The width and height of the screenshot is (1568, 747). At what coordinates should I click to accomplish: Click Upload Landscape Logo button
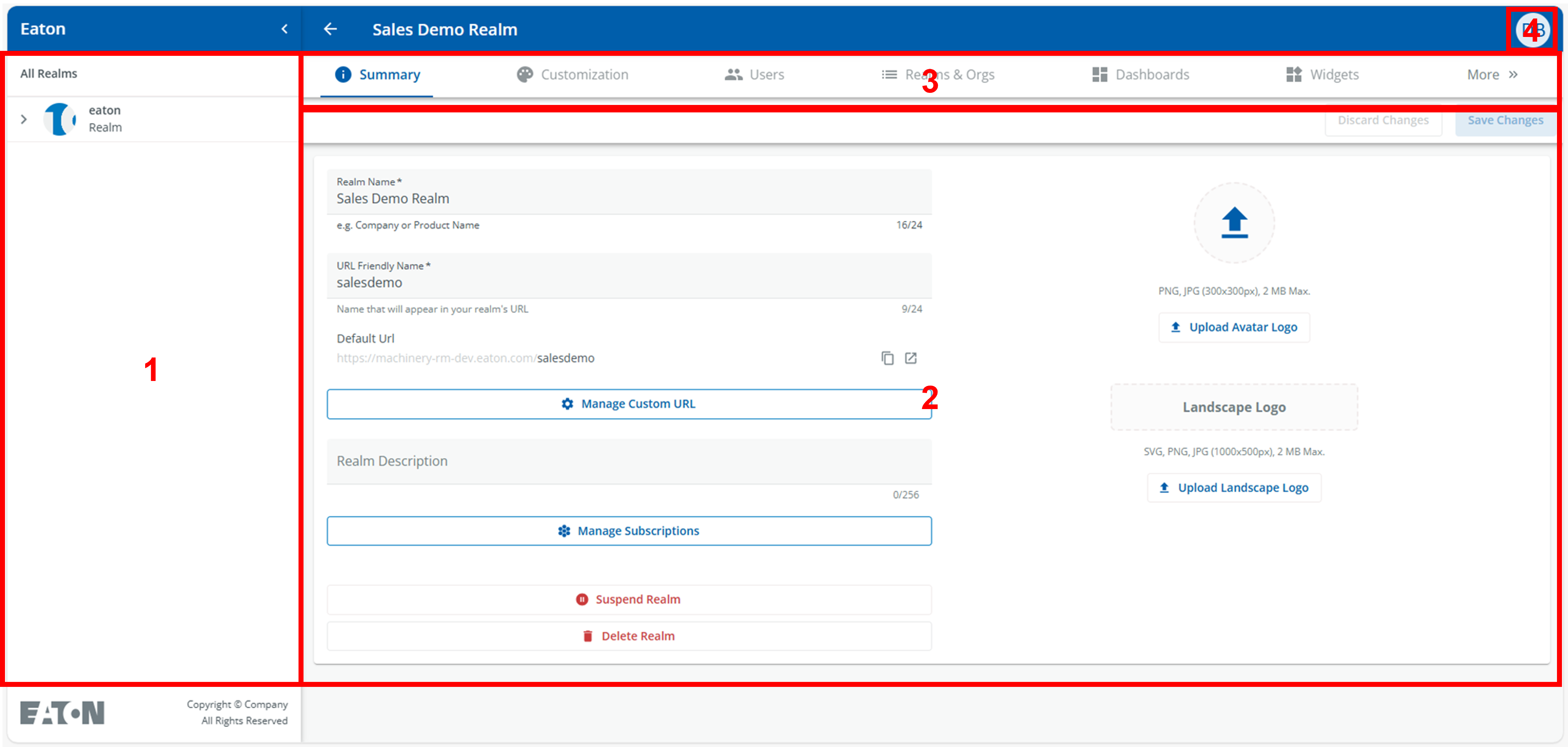point(1234,488)
